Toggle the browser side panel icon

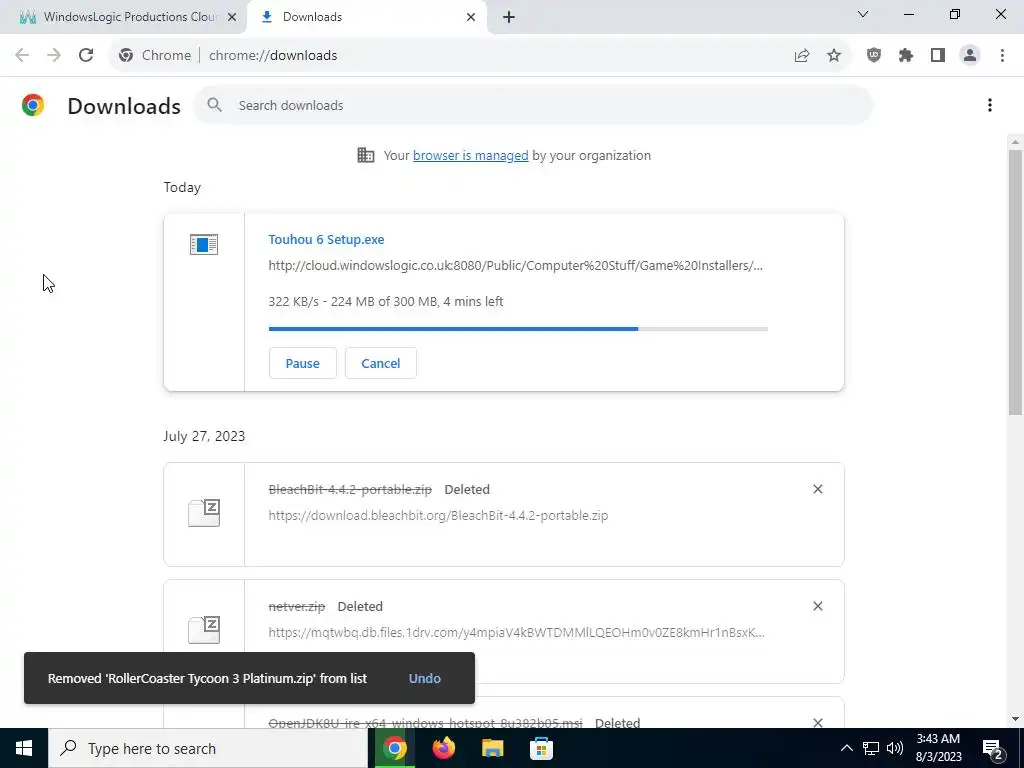coord(938,56)
